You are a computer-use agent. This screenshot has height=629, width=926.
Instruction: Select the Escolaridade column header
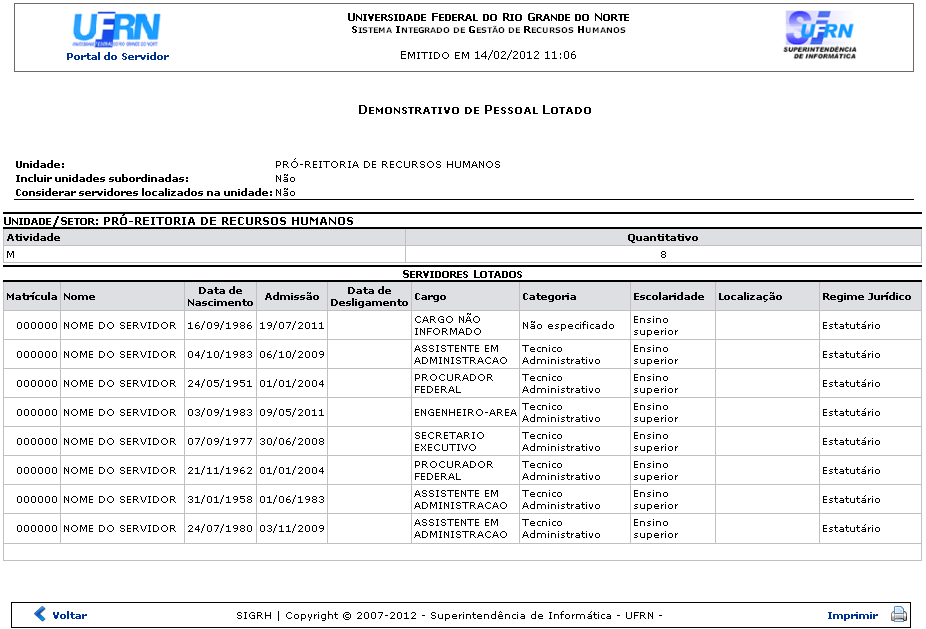pos(668,297)
